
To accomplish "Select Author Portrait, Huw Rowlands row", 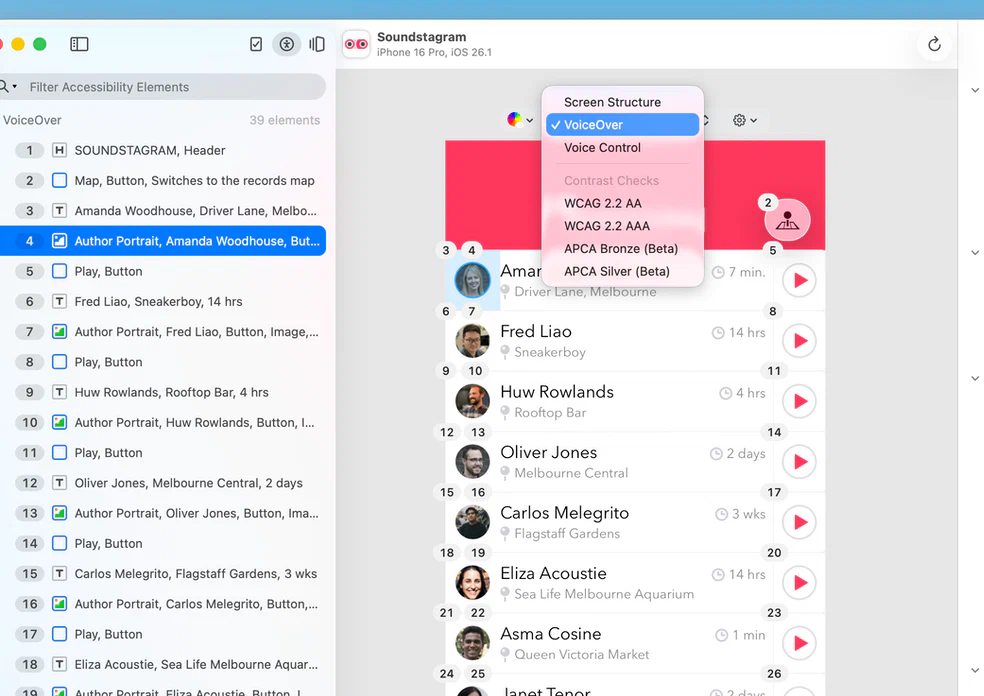I will tap(163, 422).
